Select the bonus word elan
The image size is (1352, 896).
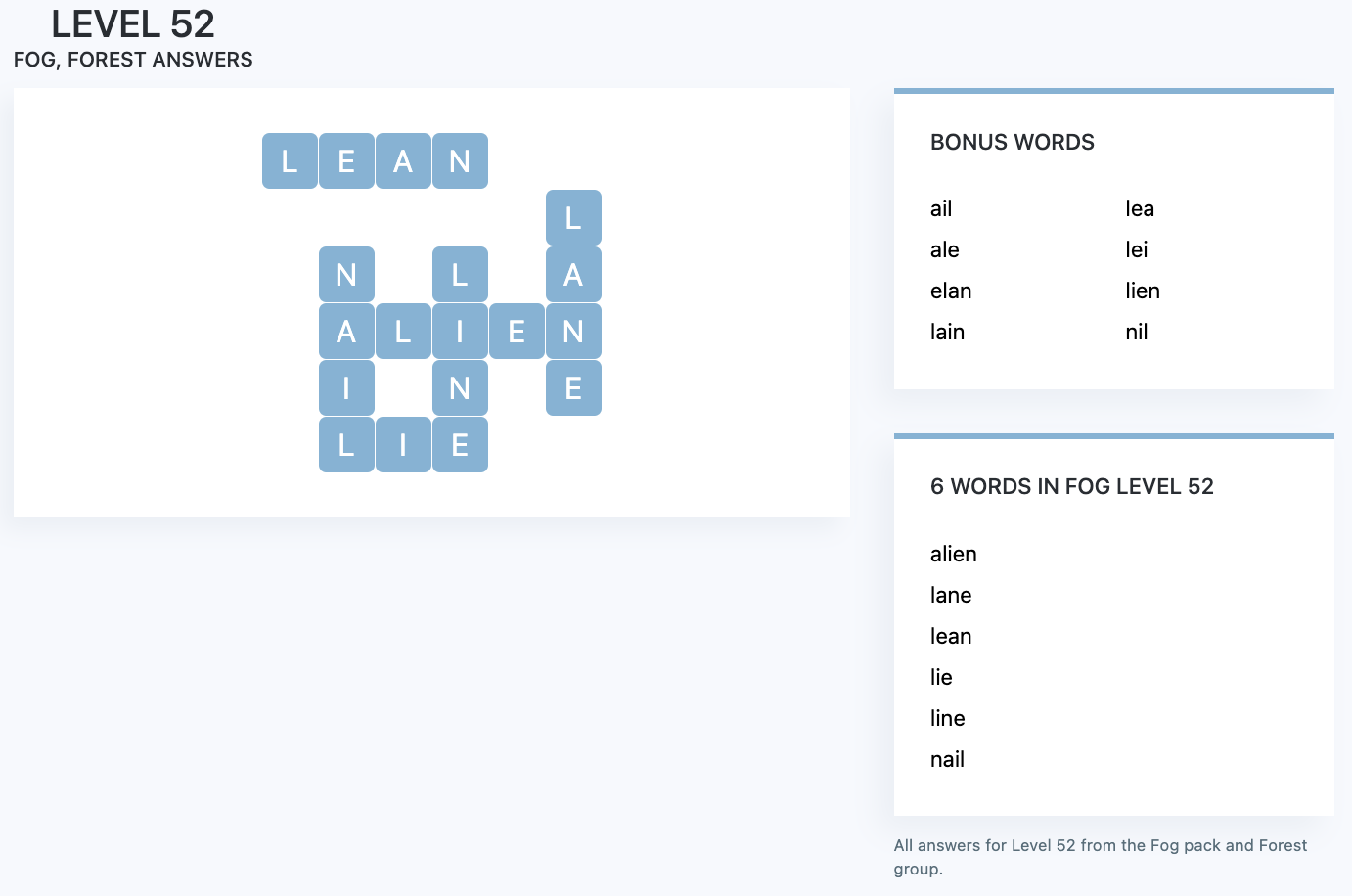pyautogui.click(x=951, y=291)
